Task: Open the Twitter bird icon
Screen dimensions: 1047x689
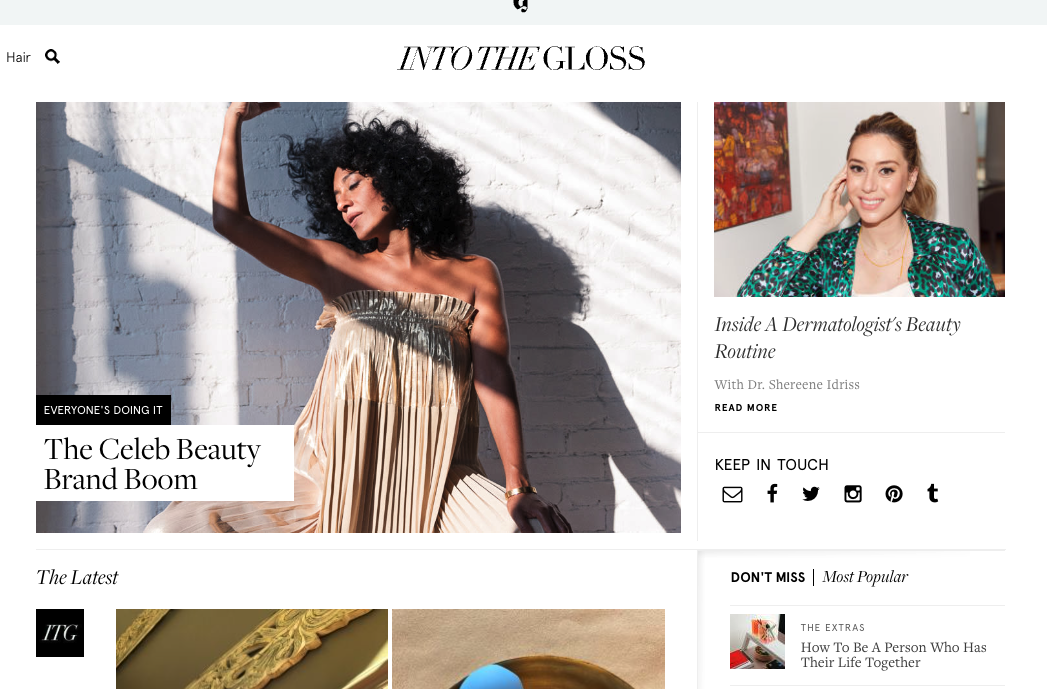Action: point(811,494)
